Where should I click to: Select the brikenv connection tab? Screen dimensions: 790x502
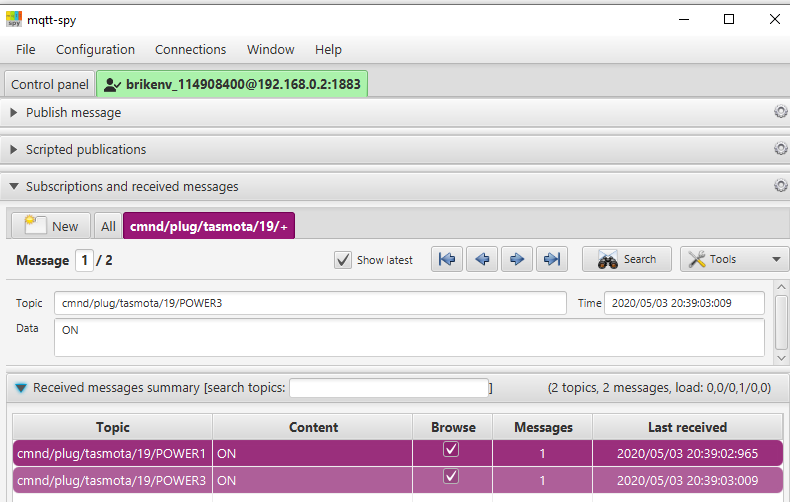click(x=232, y=84)
